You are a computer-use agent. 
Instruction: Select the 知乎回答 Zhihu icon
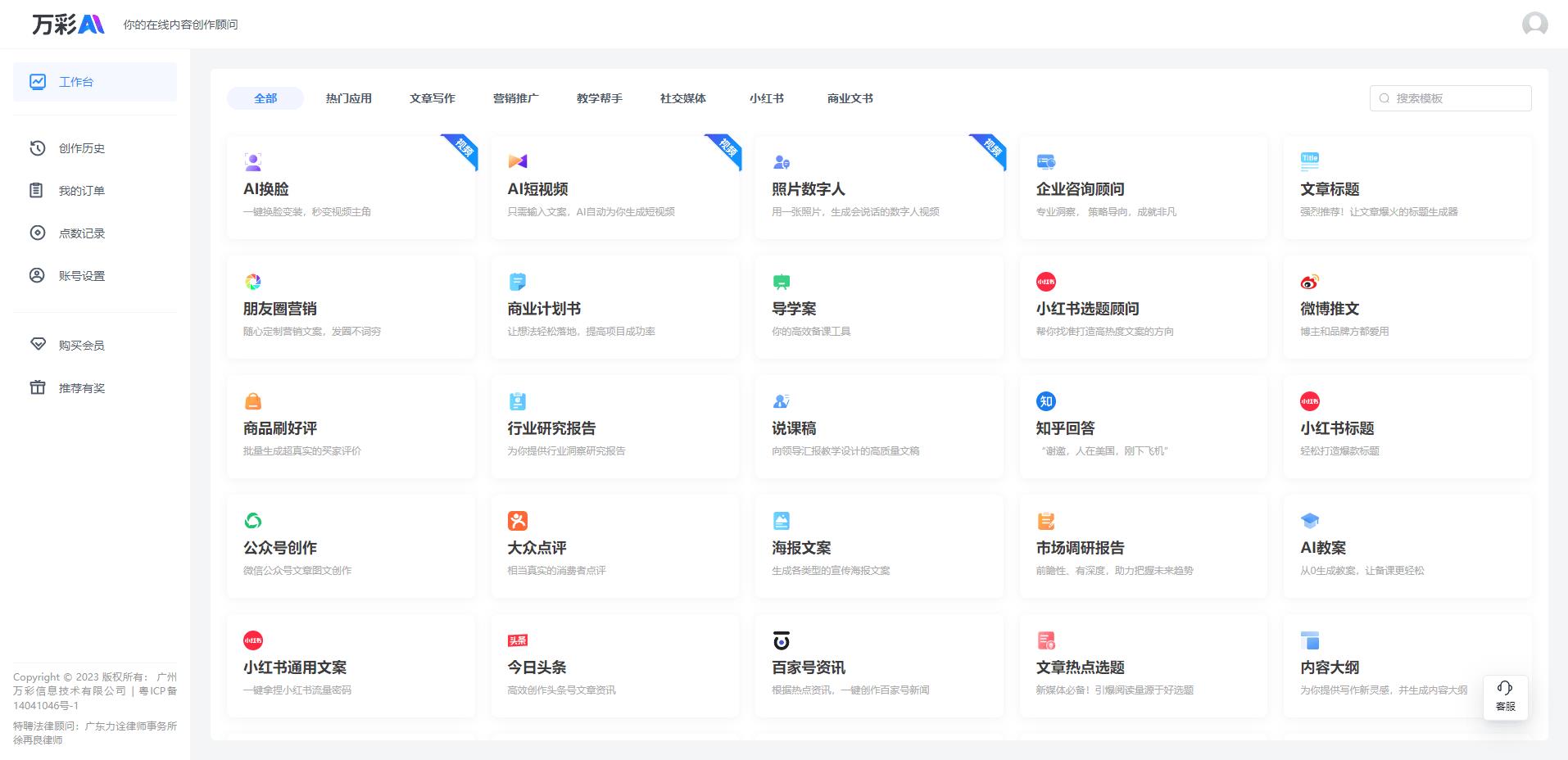1045,401
